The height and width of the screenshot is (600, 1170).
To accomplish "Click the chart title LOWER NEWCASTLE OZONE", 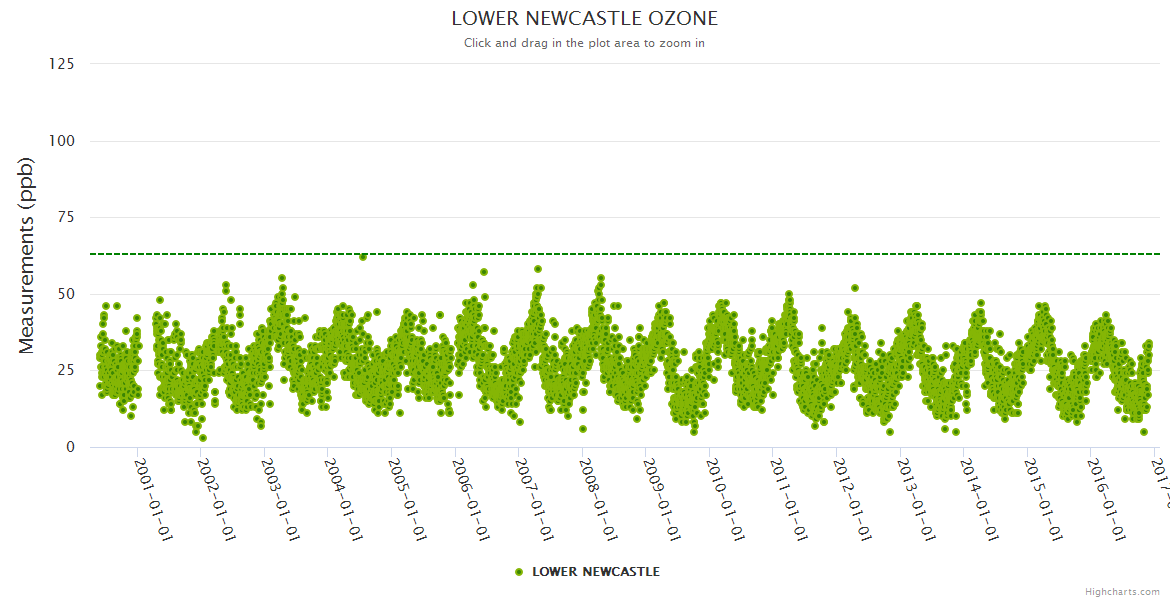I will pyautogui.click(x=584, y=19).
